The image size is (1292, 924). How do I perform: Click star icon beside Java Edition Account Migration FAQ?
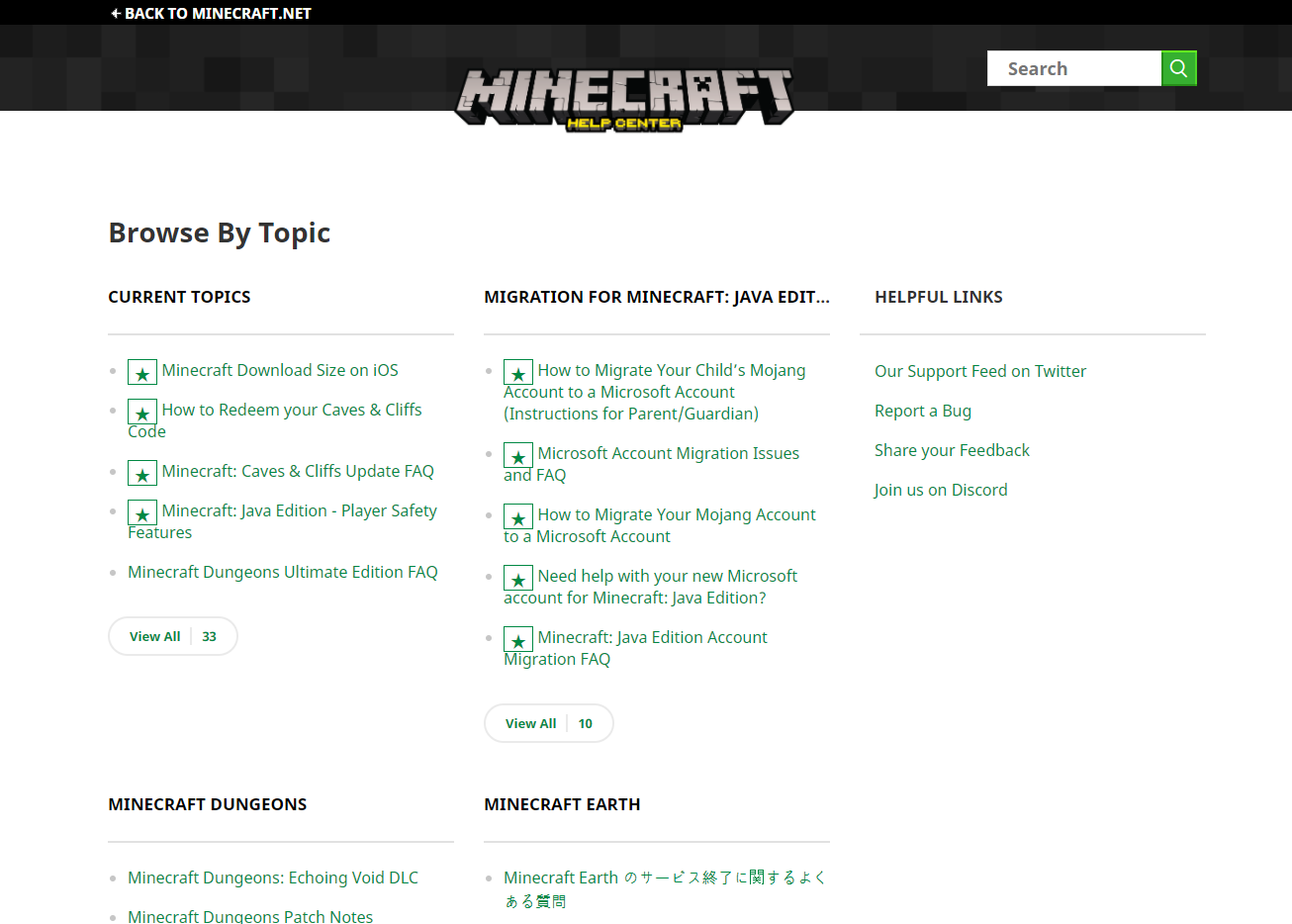point(518,639)
